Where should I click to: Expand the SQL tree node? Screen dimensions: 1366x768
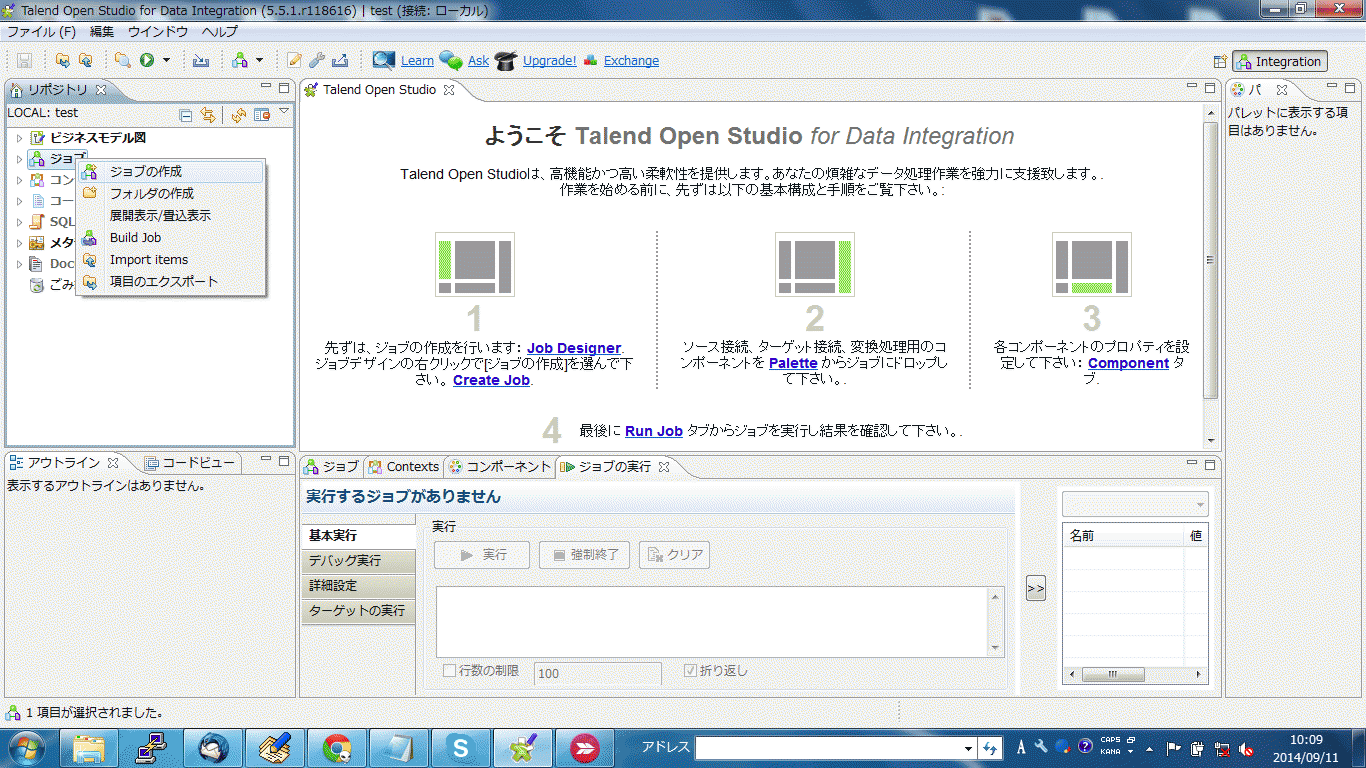click(x=19, y=222)
